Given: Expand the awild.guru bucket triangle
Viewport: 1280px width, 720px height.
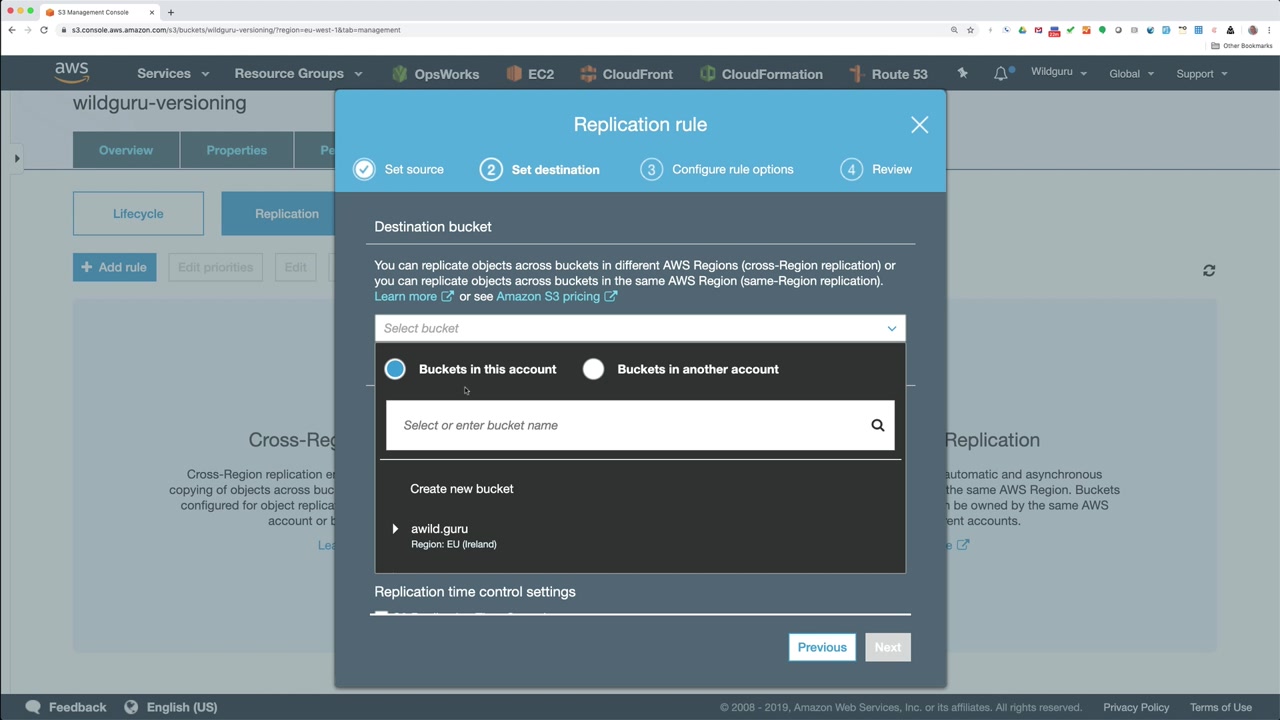Looking at the screenshot, I should 395,529.
